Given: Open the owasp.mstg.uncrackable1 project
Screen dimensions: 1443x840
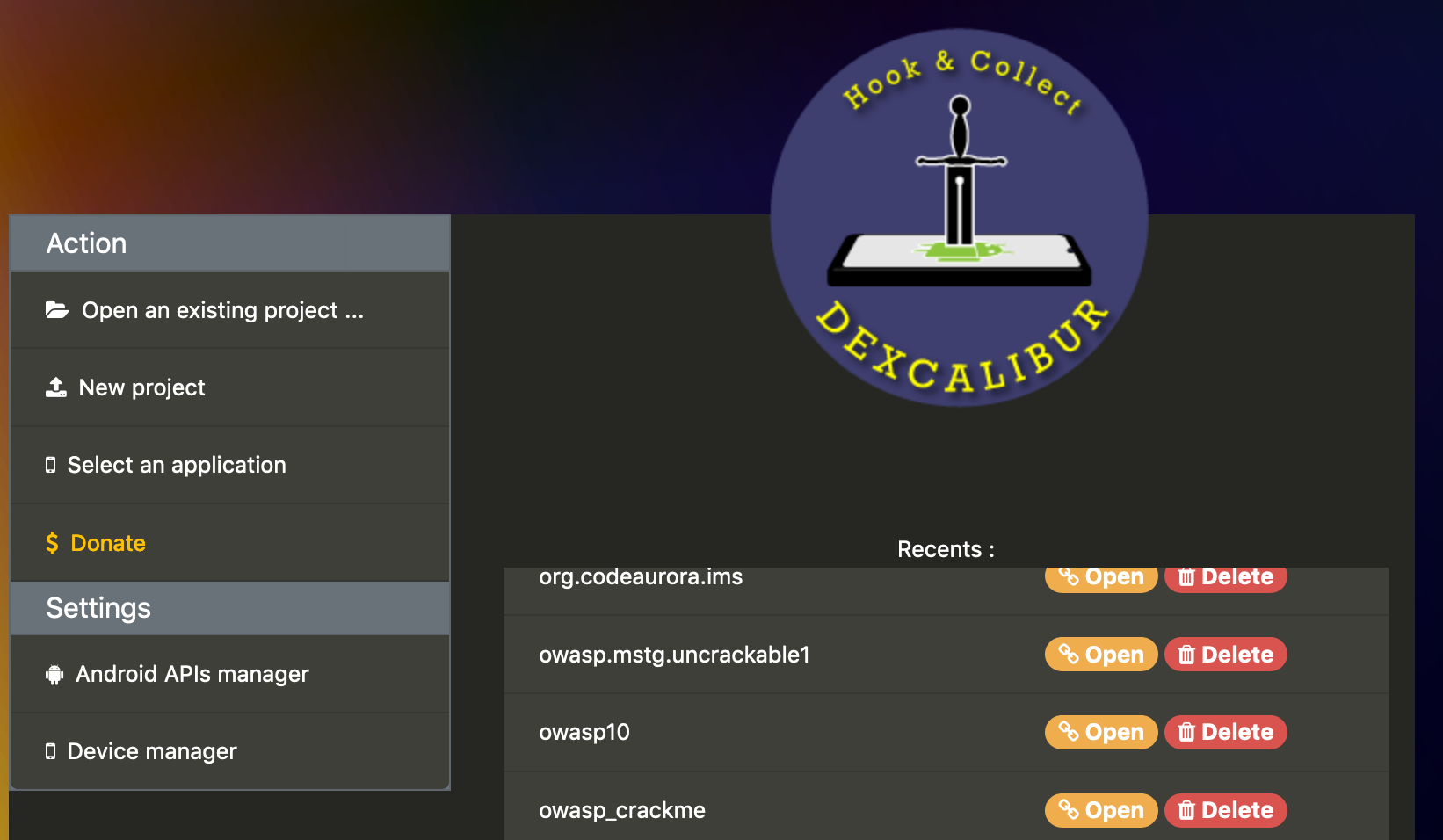Looking at the screenshot, I should click(x=1101, y=655).
